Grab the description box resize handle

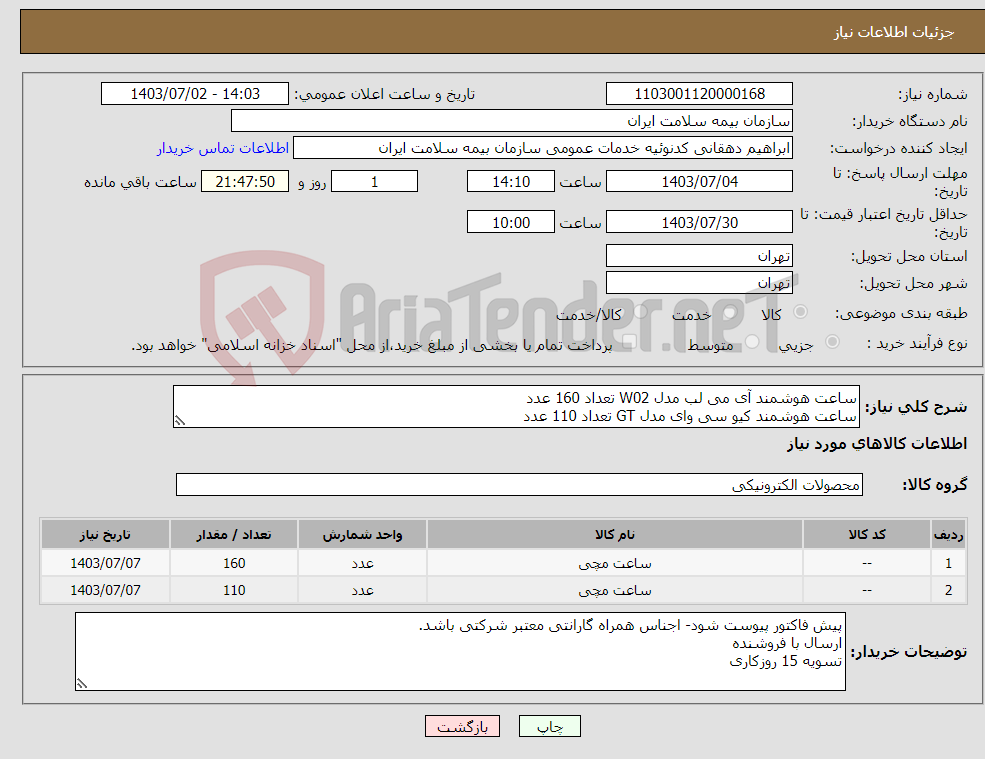180,422
